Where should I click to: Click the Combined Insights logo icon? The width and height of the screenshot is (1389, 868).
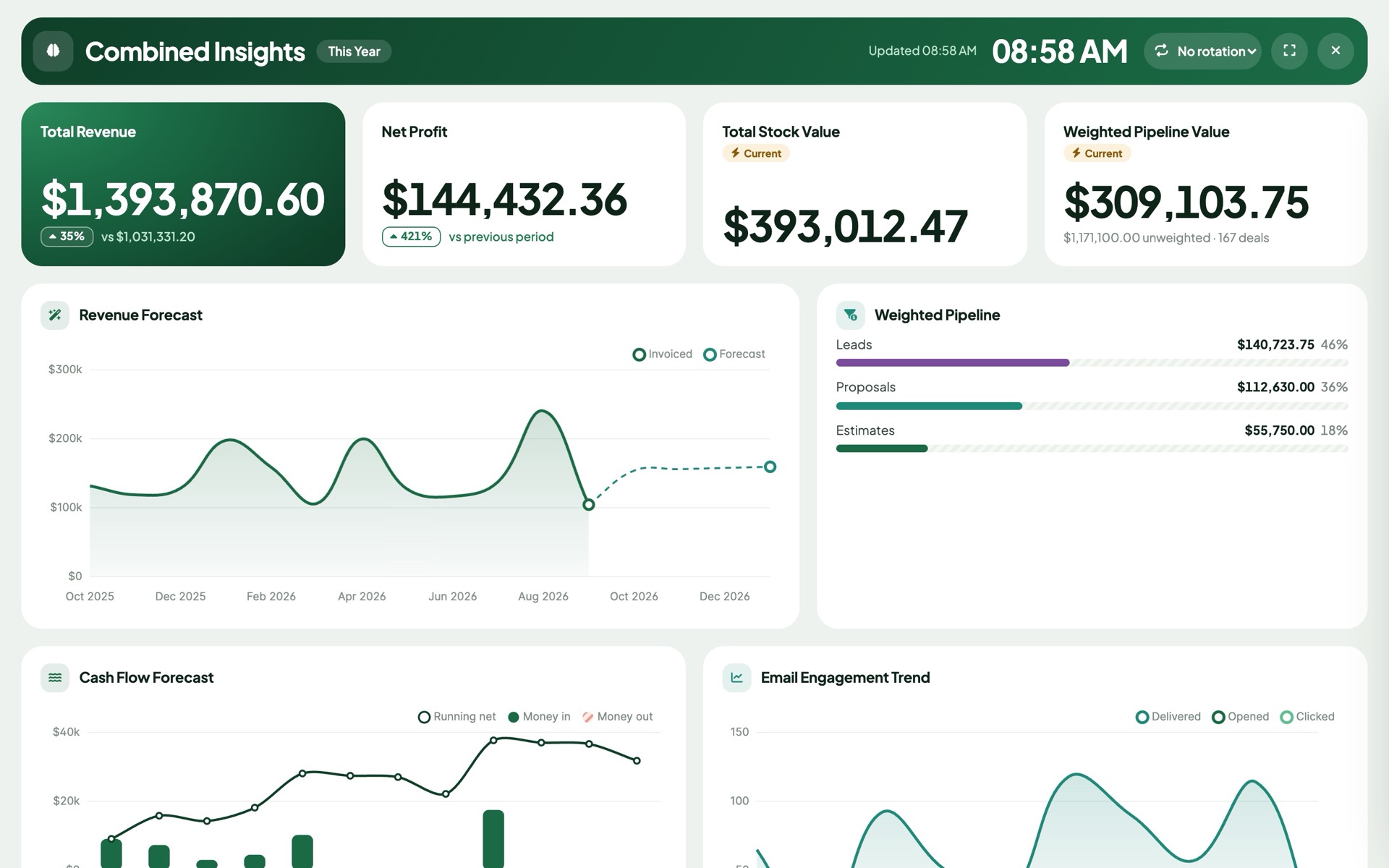(53, 51)
